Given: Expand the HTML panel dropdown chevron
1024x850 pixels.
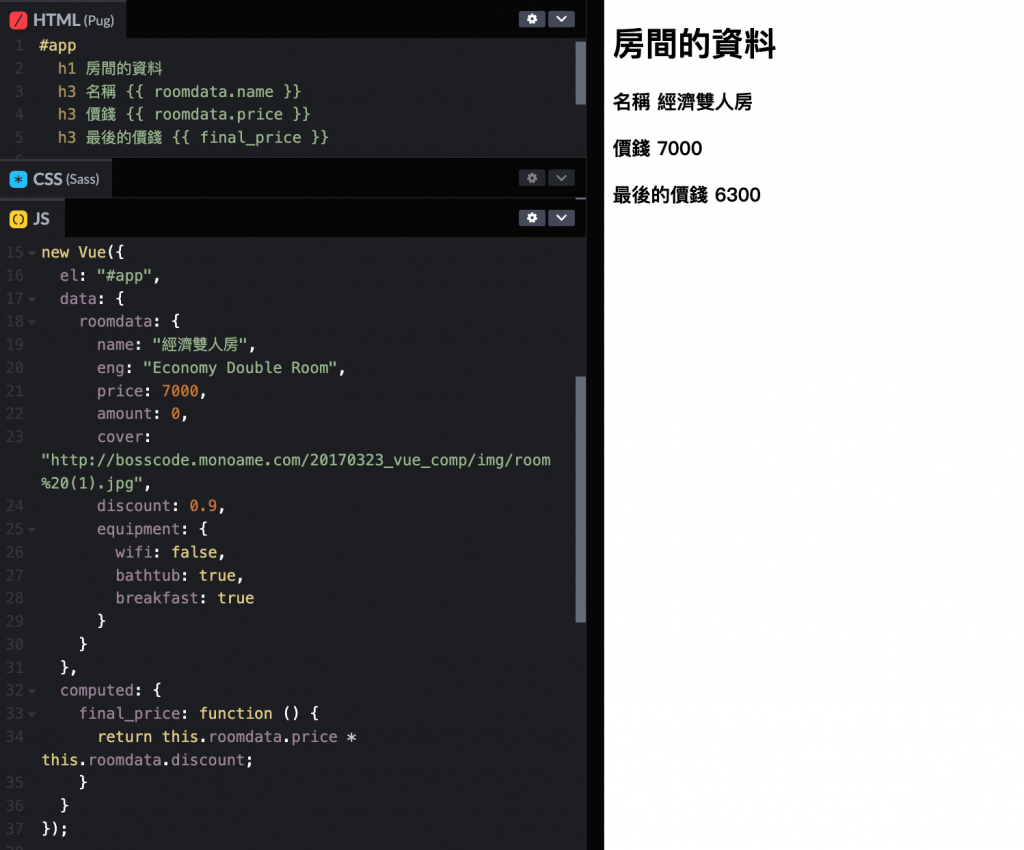Looking at the screenshot, I should [x=561, y=19].
